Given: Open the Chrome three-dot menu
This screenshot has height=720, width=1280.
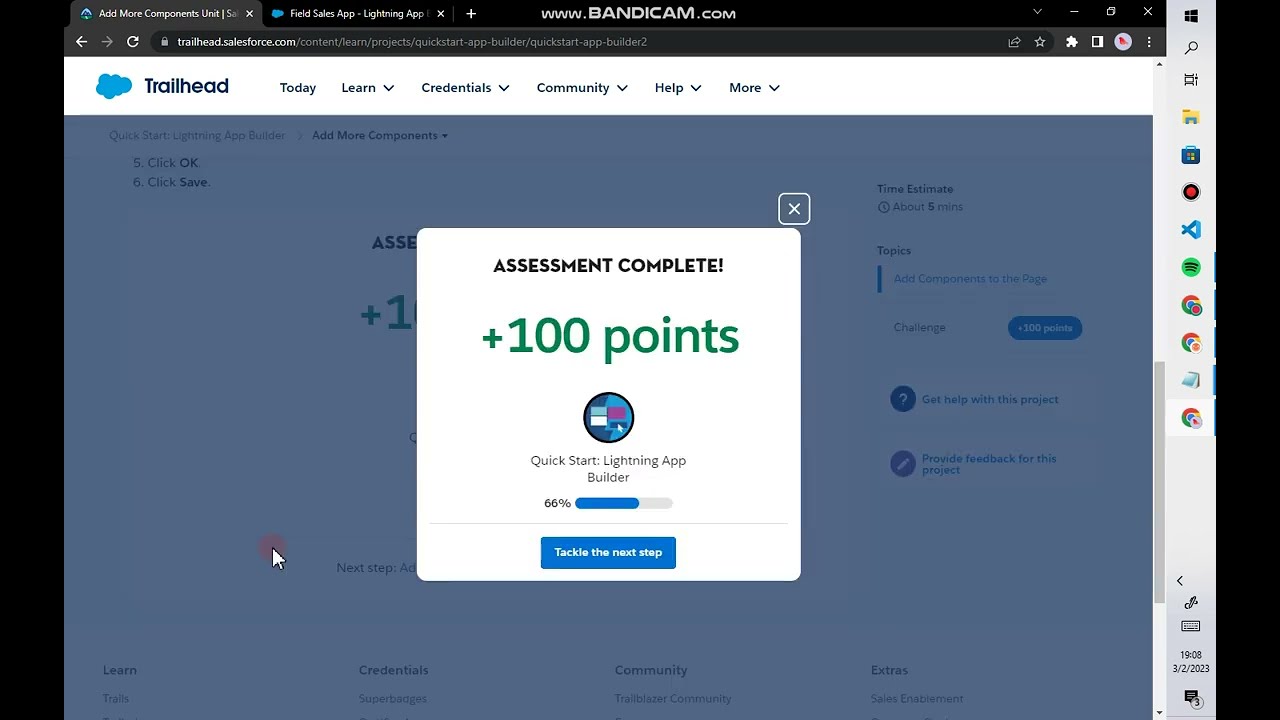Looking at the screenshot, I should (x=1149, y=42).
